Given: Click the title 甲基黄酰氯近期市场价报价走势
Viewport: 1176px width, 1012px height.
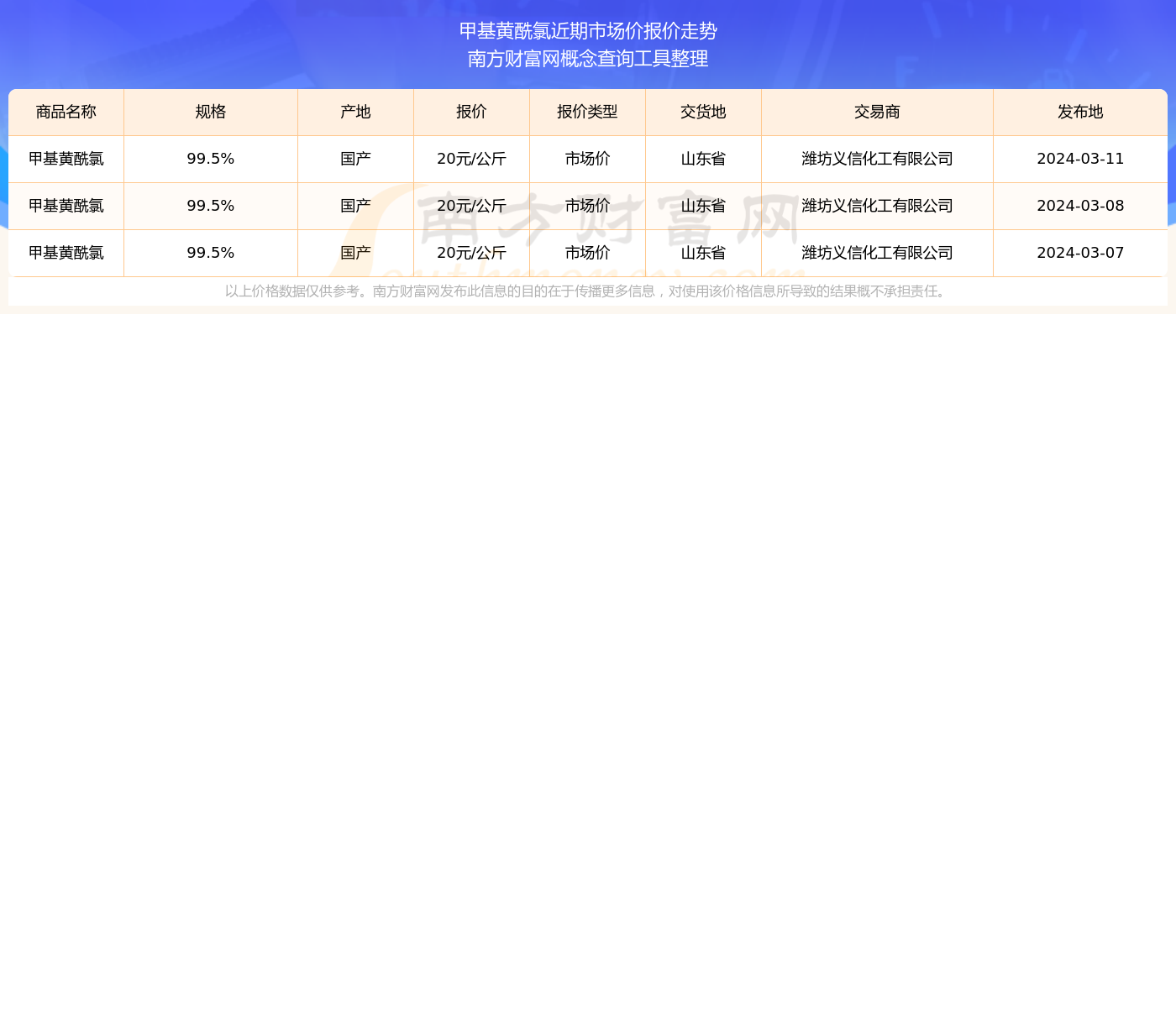Looking at the screenshot, I should tap(588, 31).
